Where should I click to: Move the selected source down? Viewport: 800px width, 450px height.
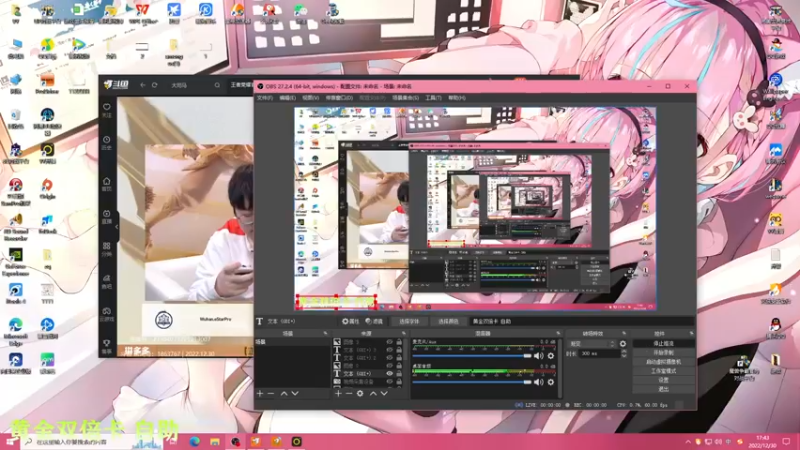click(384, 393)
